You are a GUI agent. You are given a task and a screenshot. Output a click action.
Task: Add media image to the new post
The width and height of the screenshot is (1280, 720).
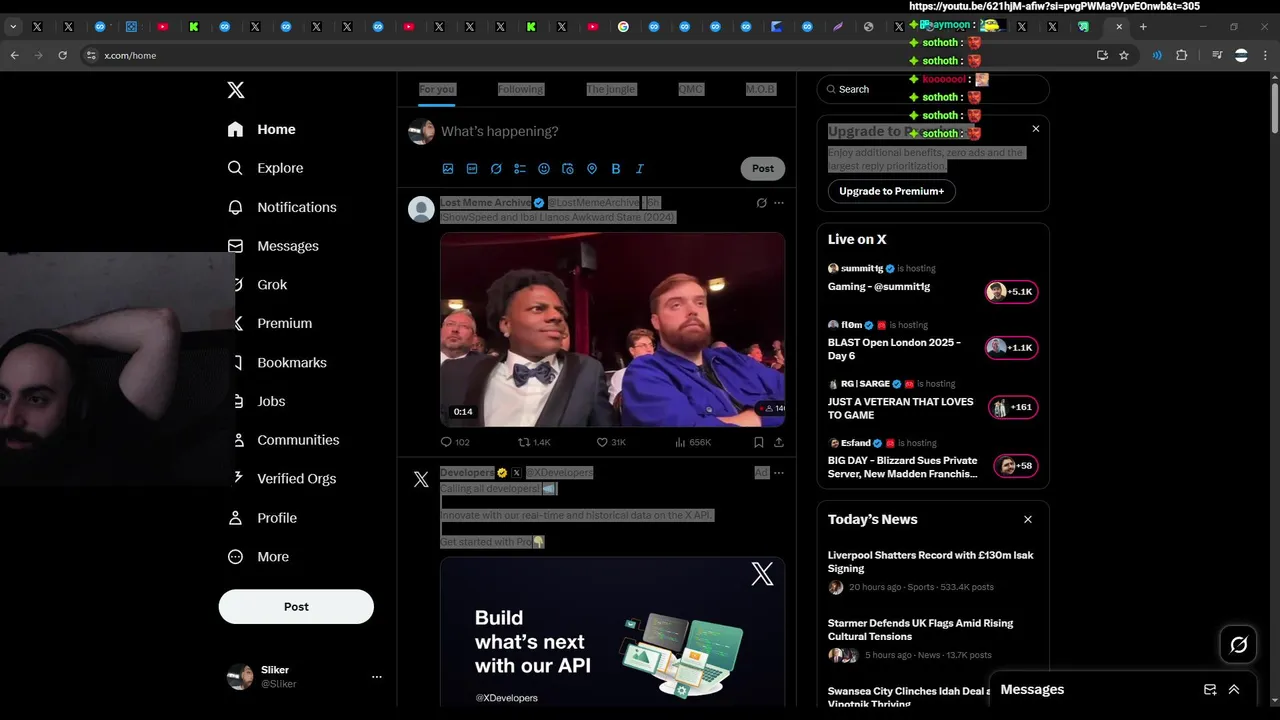(x=448, y=169)
